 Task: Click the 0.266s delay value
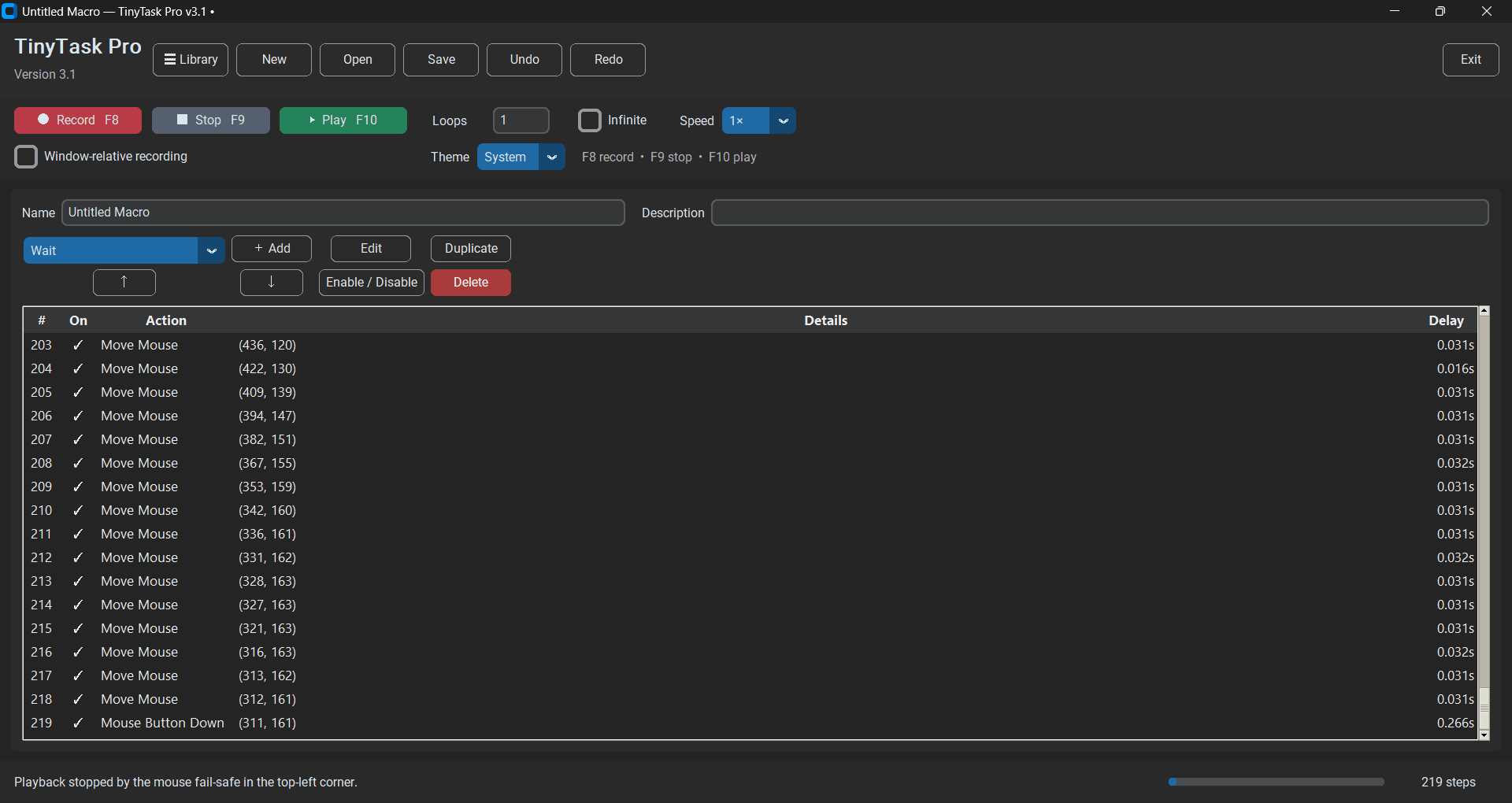(1455, 723)
